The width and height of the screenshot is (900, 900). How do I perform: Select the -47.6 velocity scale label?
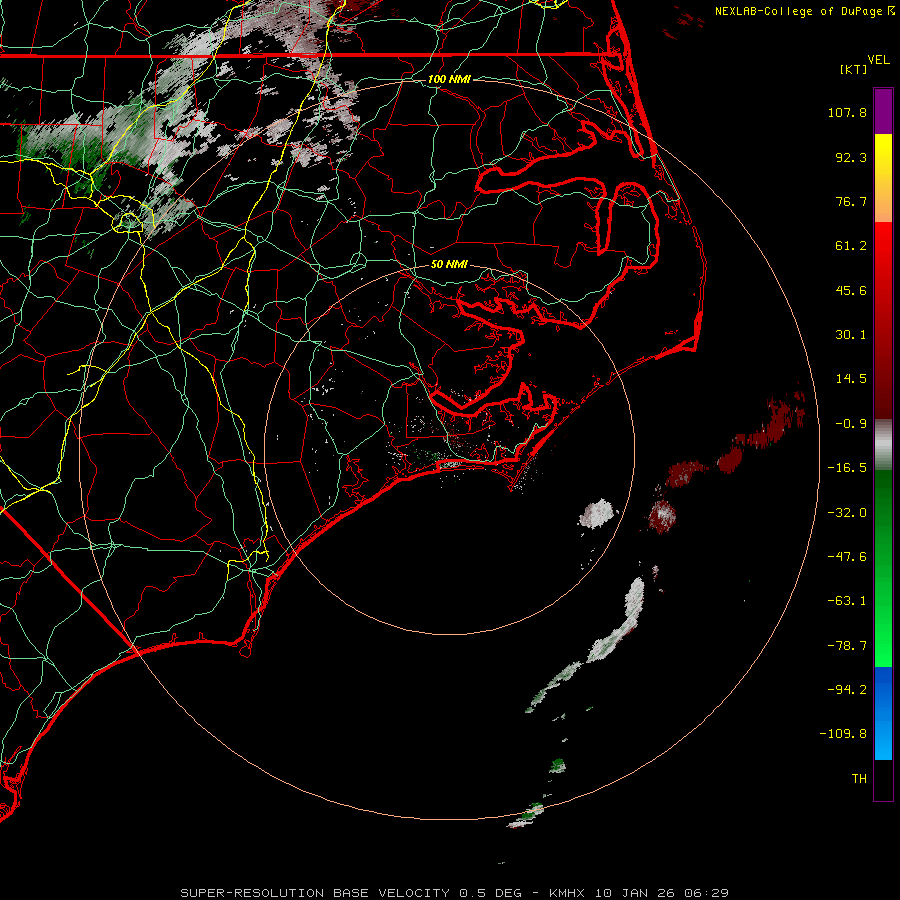coord(847,557)
